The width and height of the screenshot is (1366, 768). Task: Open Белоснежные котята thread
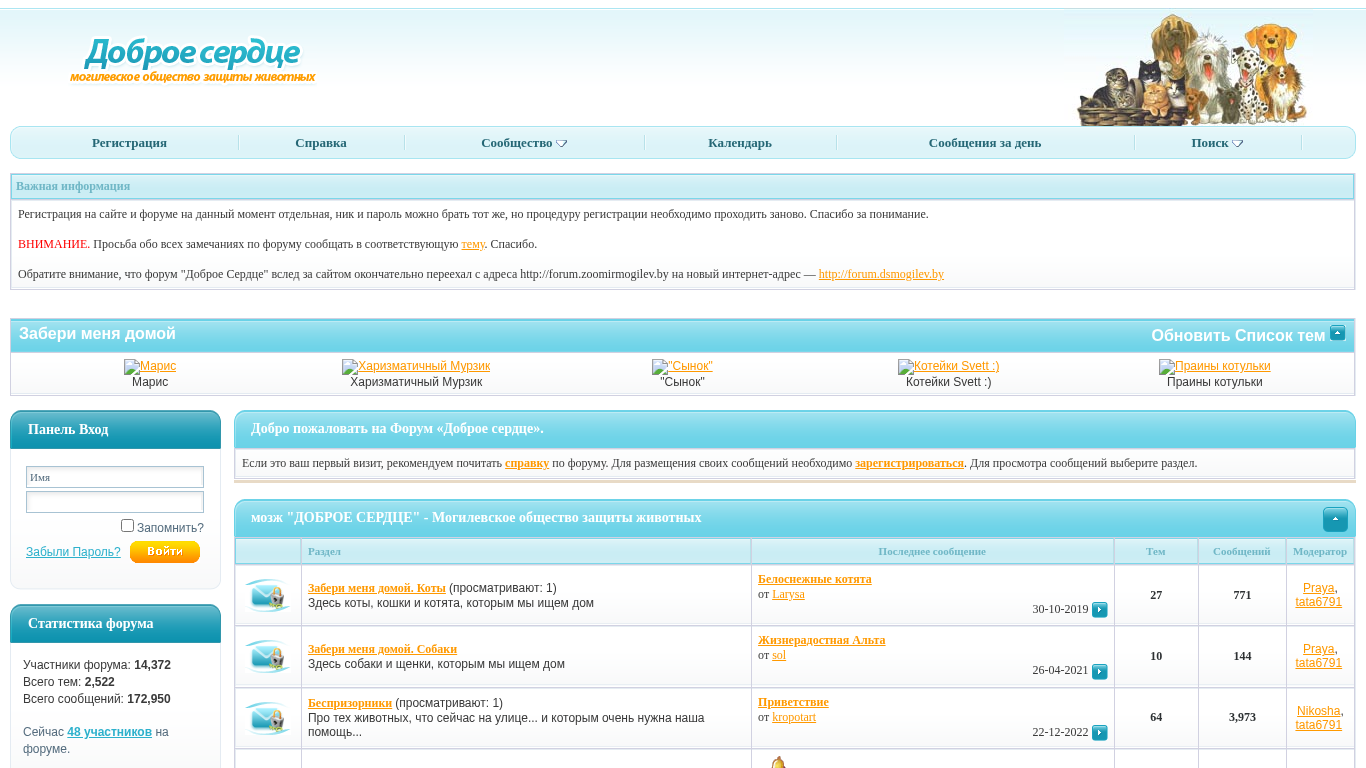pyautogui.click(x=815, y=579)
